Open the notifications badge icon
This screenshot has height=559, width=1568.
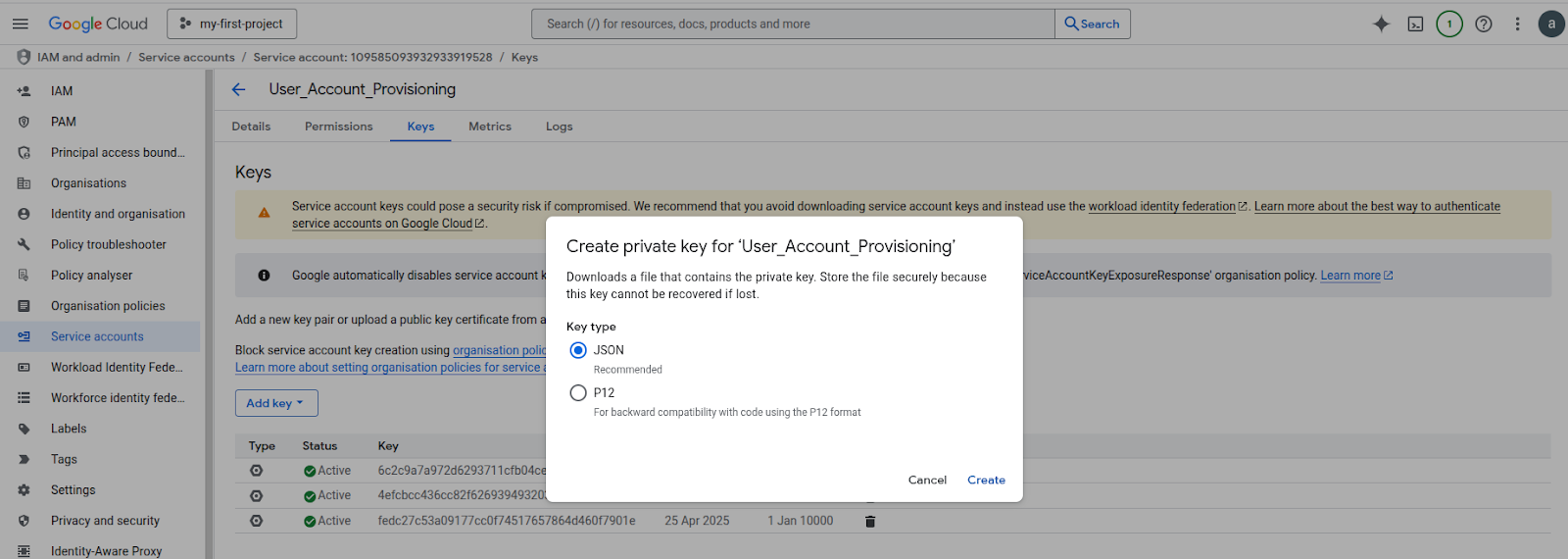[x=1449, y=24]
